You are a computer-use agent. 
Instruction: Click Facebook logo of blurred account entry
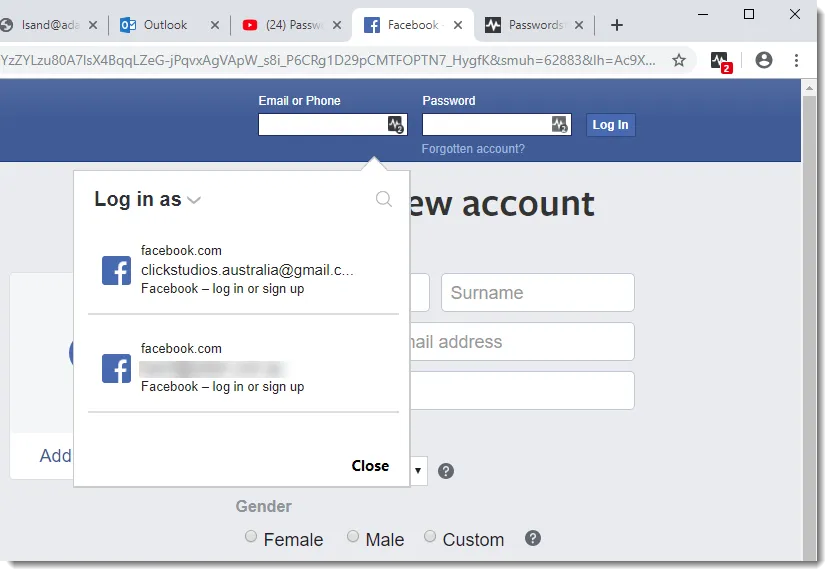(116, 369)
